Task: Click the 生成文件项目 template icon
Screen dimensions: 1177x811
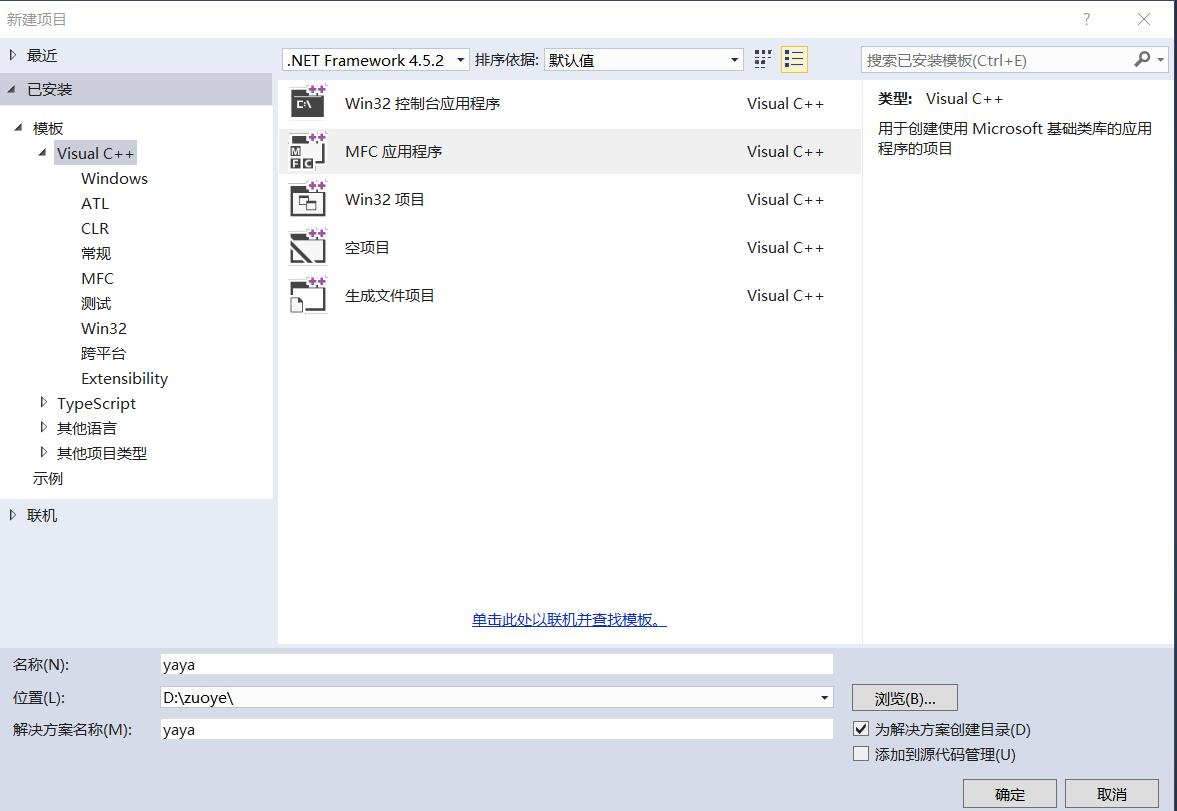Action: pos(308,295)
